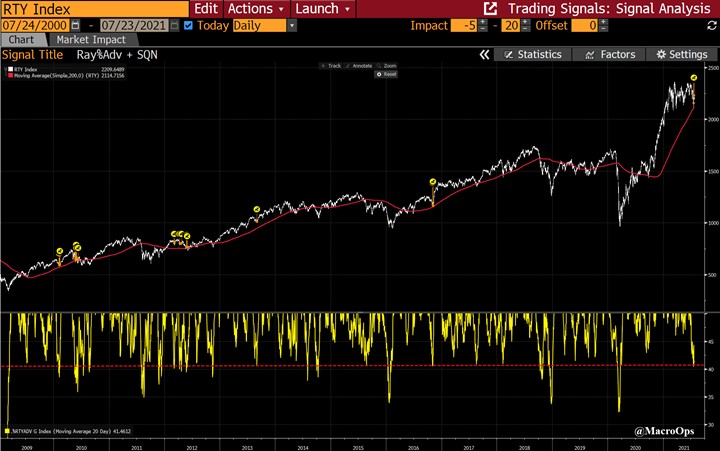720x451 pixels.
Task: Open the Statistics panel
Action: click(533, 54)
